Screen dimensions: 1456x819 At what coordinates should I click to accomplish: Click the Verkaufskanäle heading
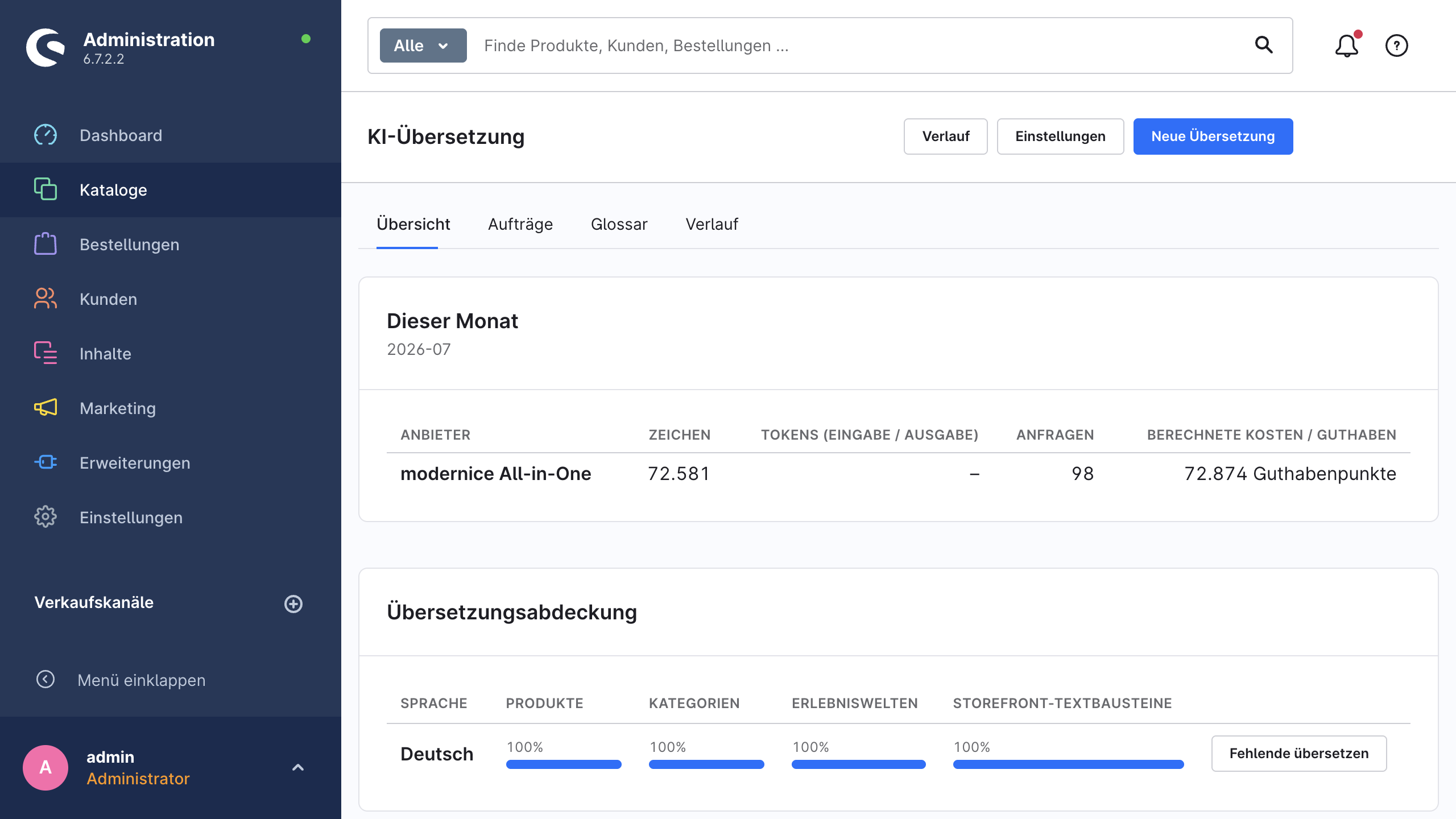[x=94, y=602]
